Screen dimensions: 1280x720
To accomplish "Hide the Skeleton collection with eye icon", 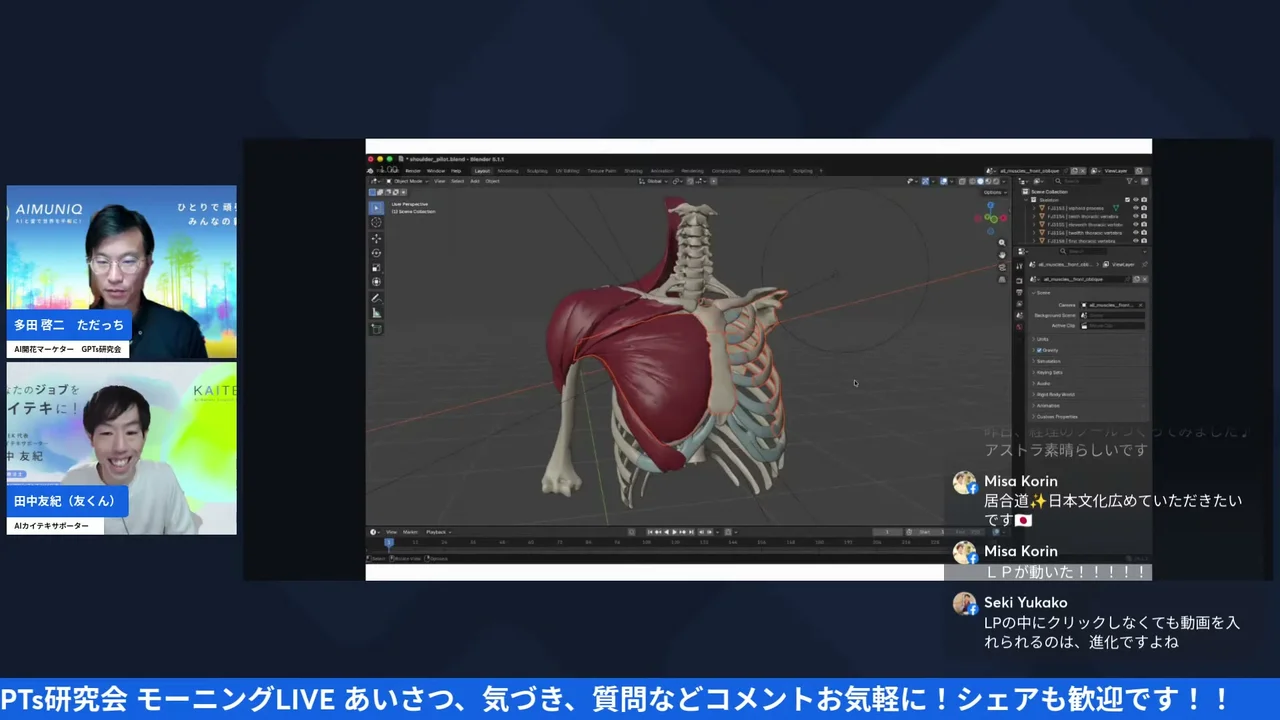I will tap(1136, 200).
